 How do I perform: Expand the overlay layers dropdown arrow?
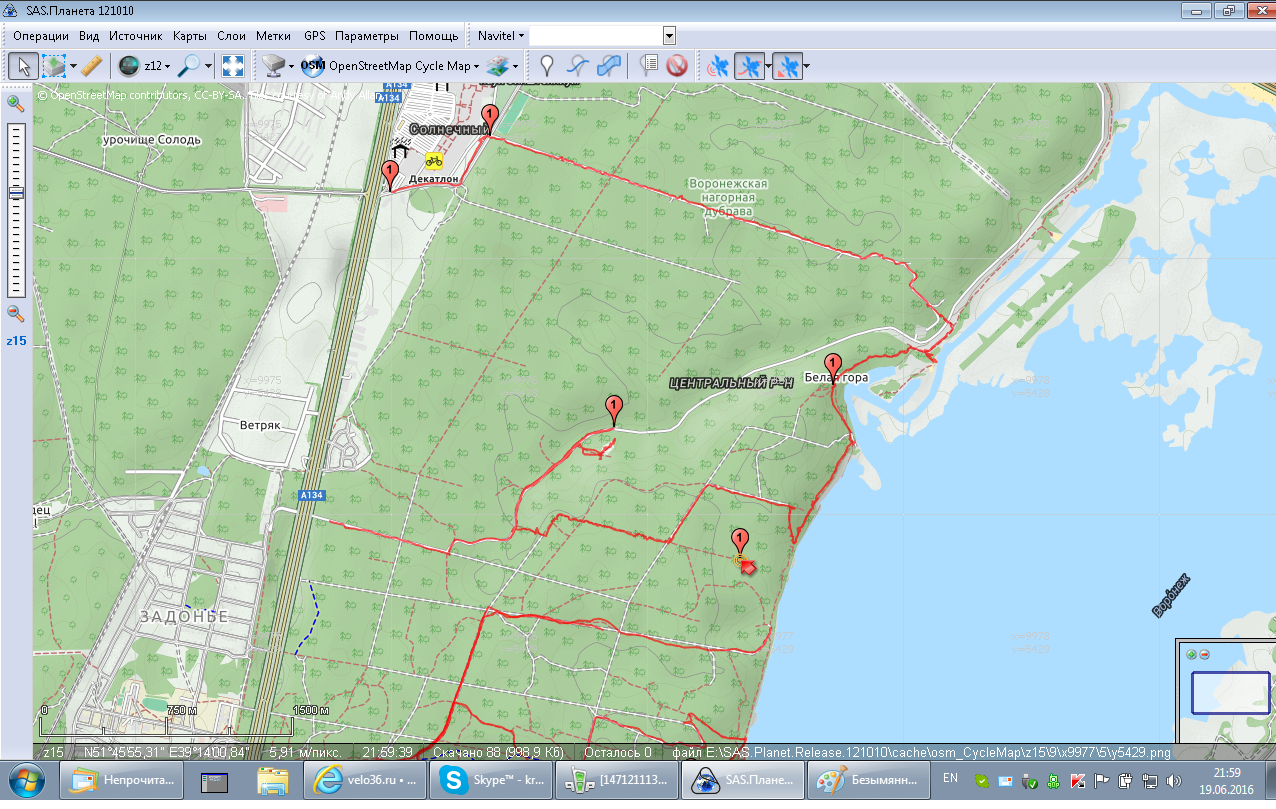pyautogui.click(x=516, y=66)
